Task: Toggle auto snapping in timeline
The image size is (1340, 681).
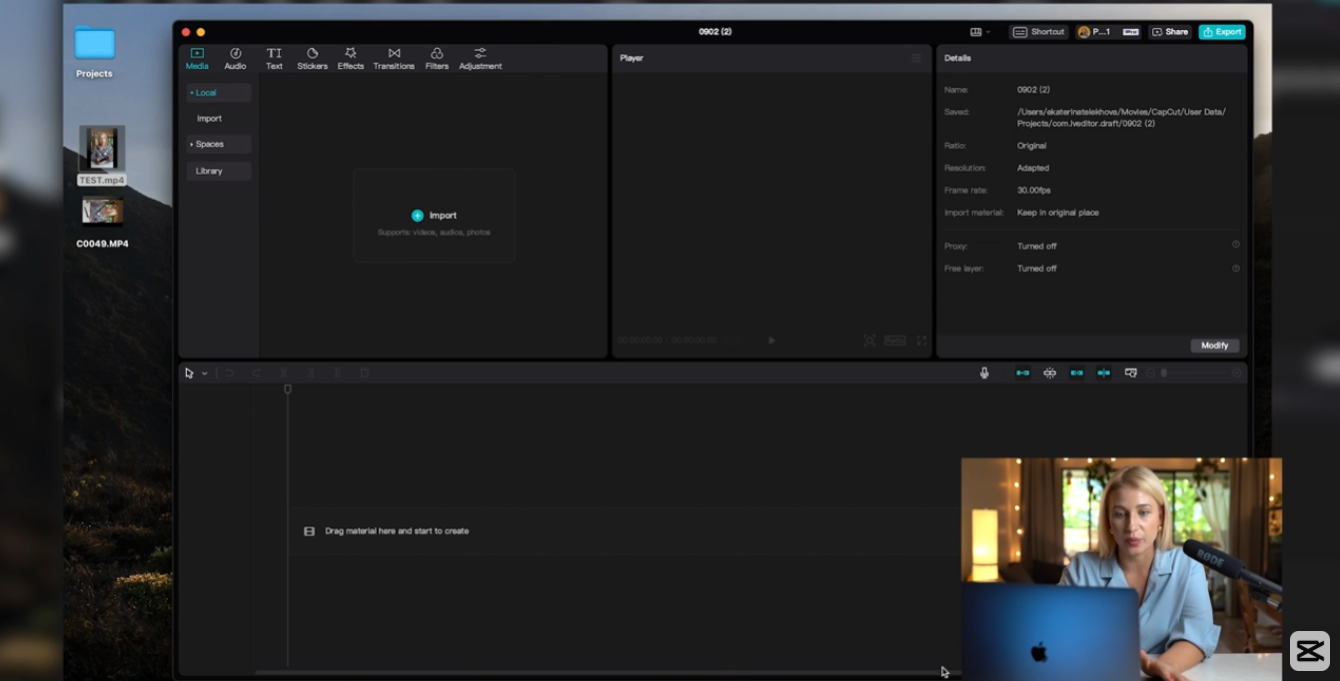Action: coord(1050,373)
